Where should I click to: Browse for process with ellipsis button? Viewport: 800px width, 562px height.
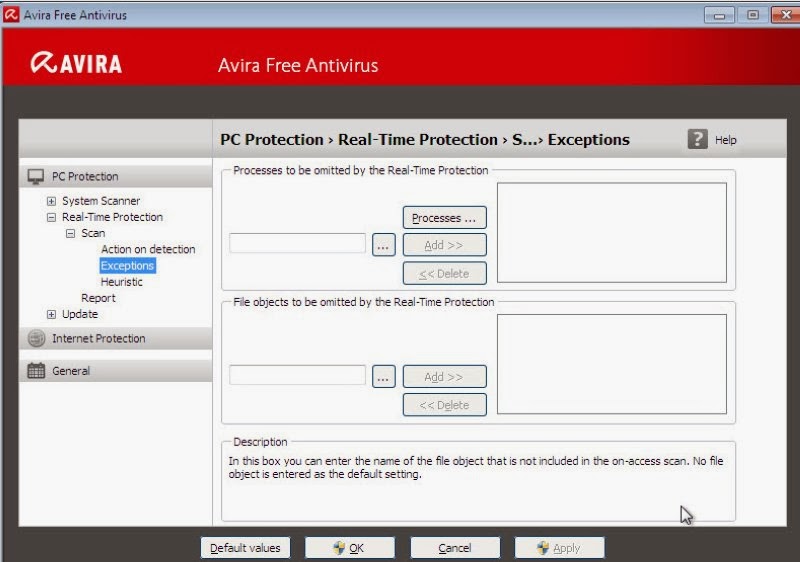[x=384, y=245]
